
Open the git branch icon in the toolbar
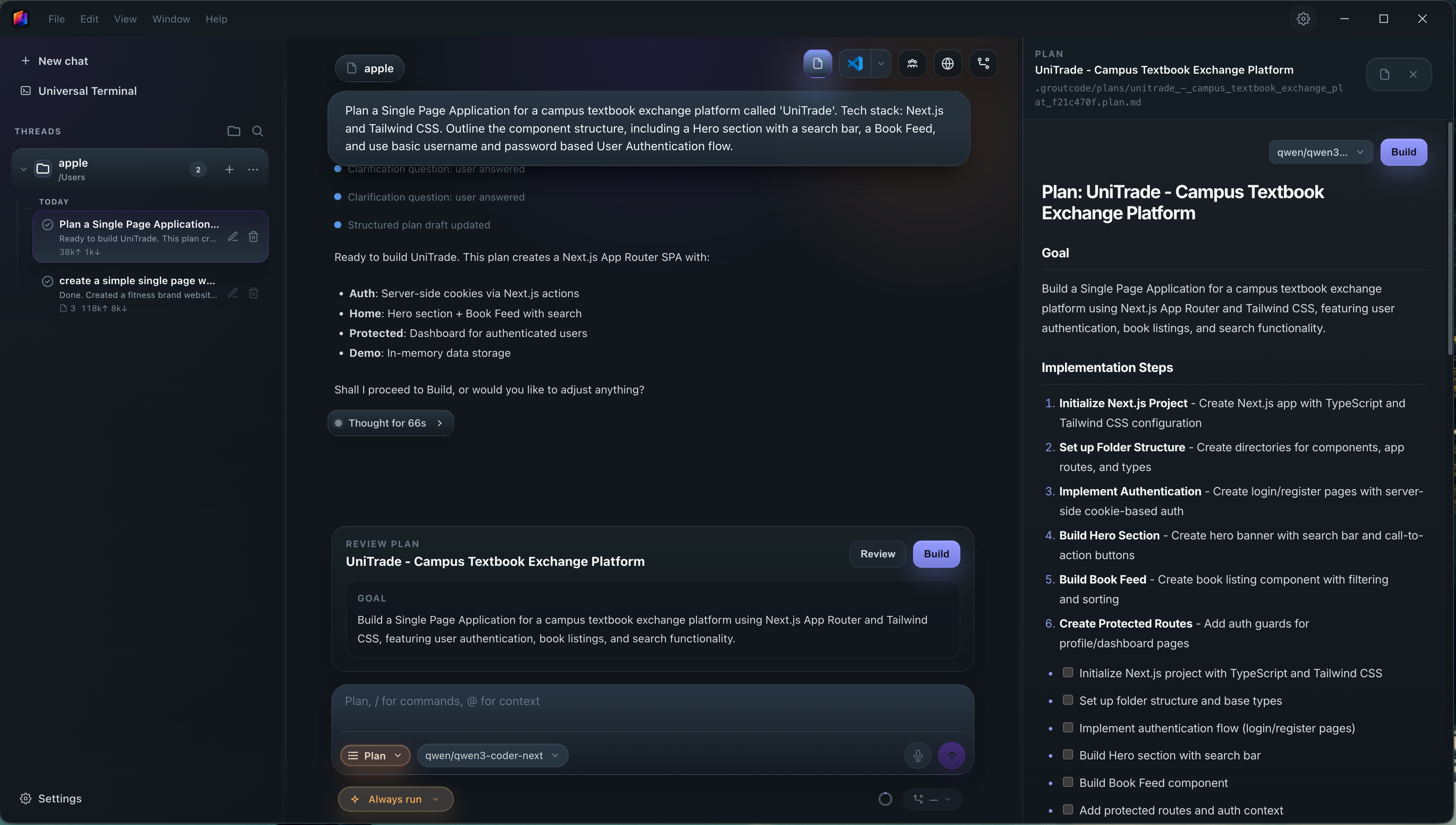(x=984, y=63)
